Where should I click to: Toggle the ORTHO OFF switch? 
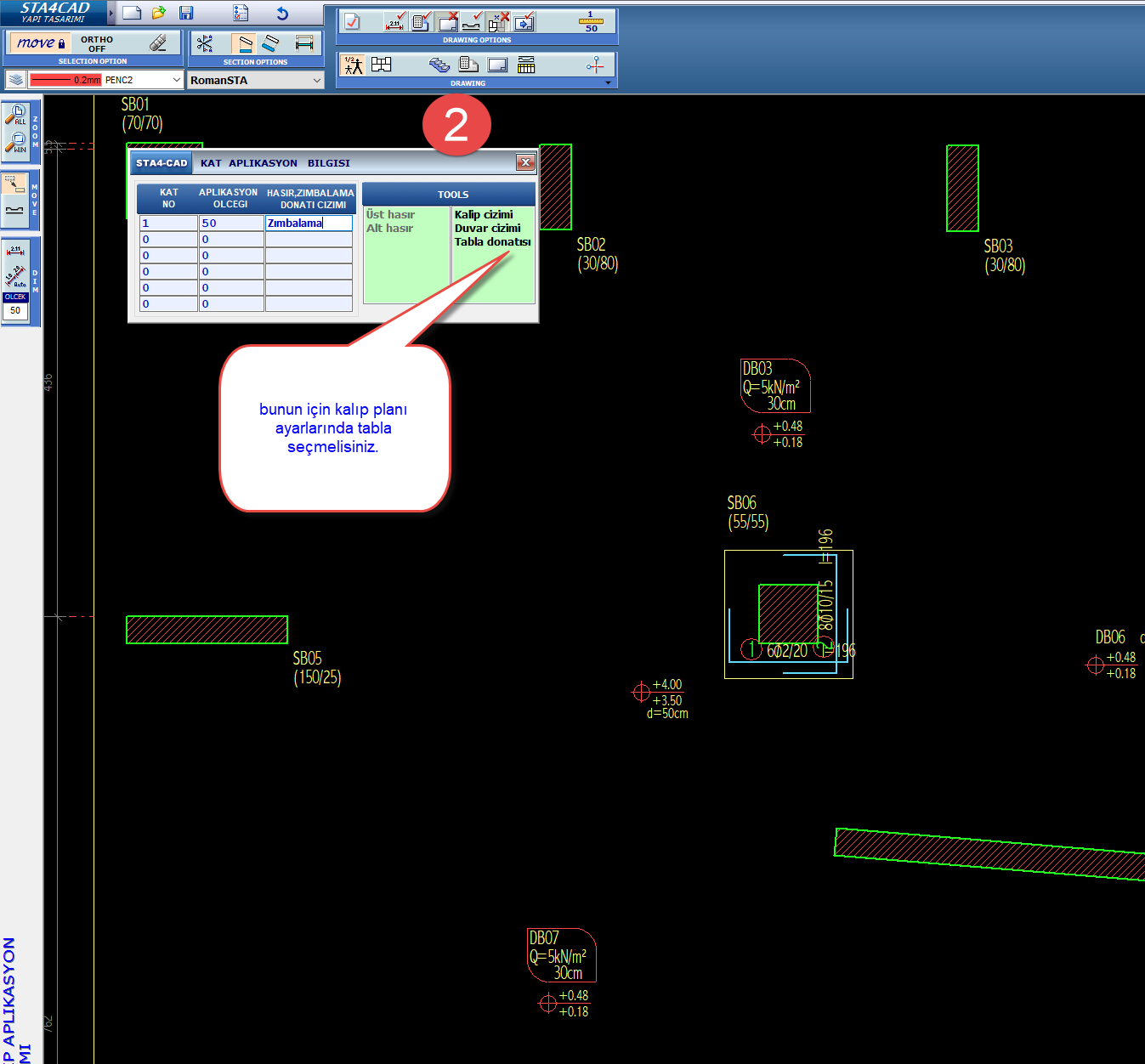(x=97, y=44)
